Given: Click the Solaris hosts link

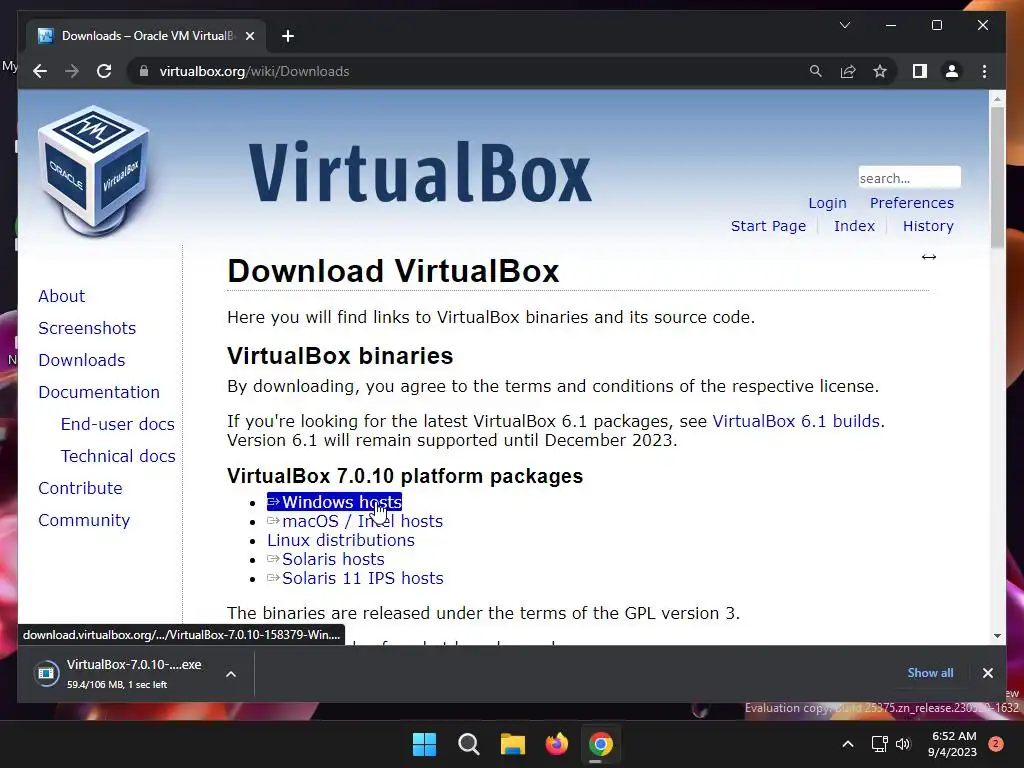Looking at the screenshot, I should coord(325,559).
